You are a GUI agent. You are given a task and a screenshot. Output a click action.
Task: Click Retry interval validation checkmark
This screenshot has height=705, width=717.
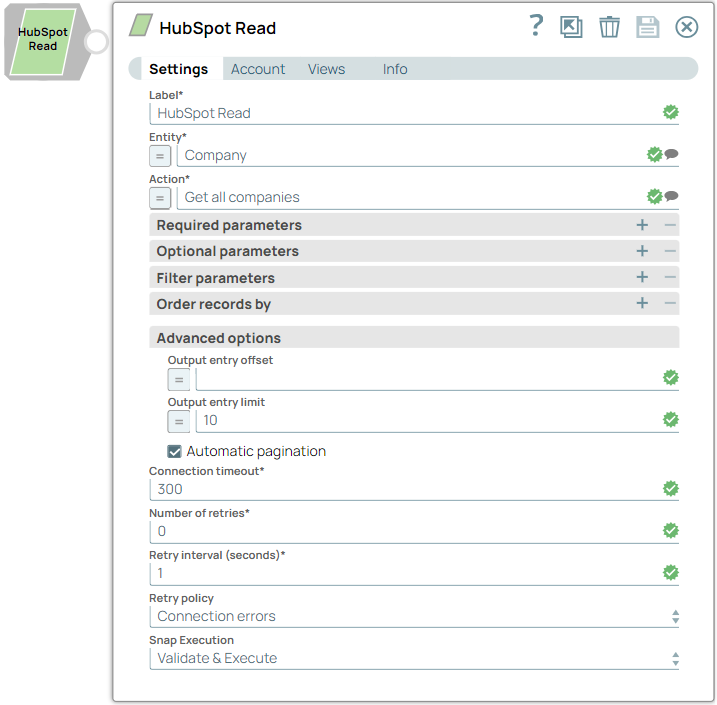671,572
